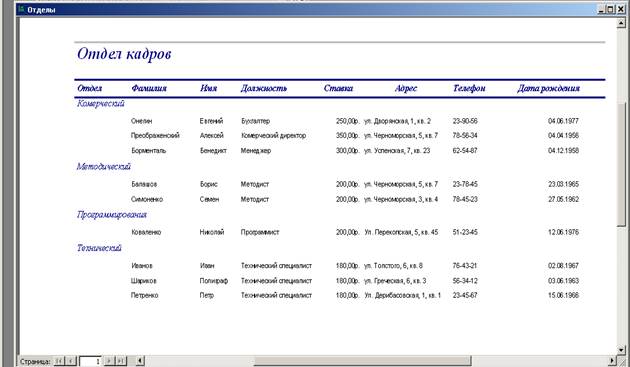This screenshot has width=630, height=367.
Task: Minimize the Отделы report window
Action: click(x=601, y=9)
